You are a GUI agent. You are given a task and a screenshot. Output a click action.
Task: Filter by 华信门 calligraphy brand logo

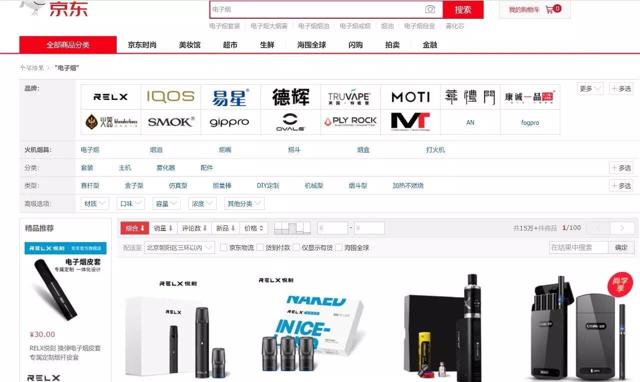tap(470, 97)
